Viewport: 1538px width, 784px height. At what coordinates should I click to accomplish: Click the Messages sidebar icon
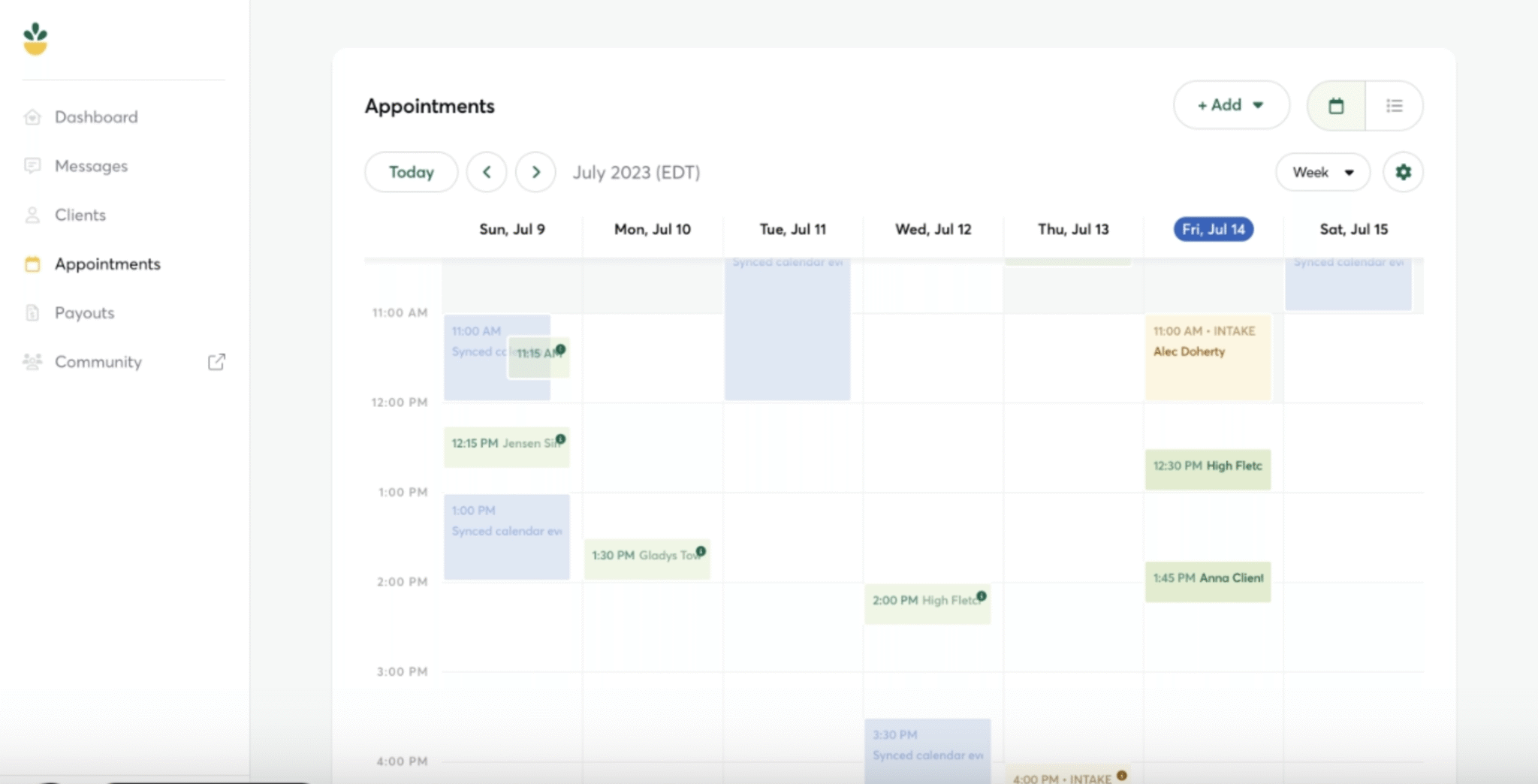[x=32, y=166]
